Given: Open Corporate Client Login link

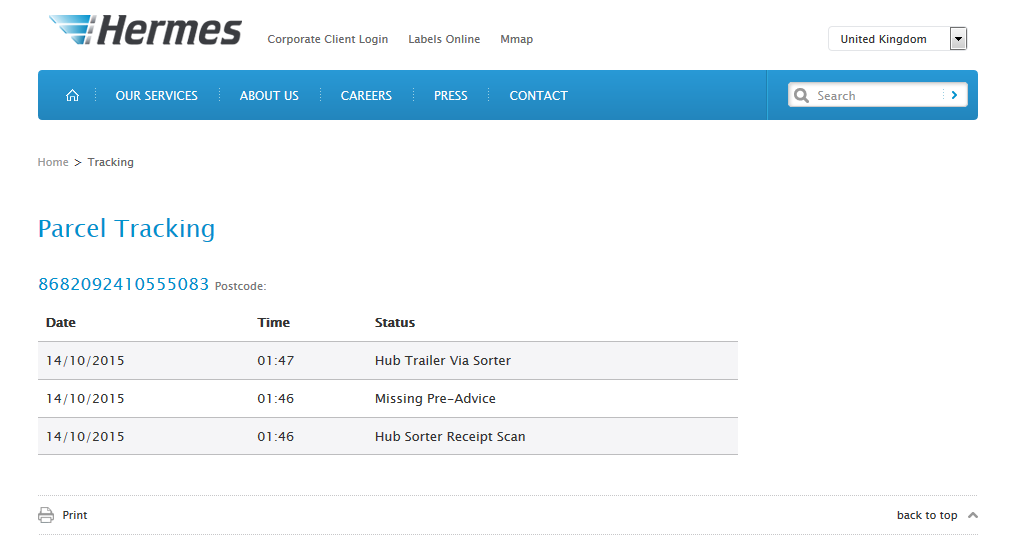Looking at the screenshot, I should click(x=328, y=39).
